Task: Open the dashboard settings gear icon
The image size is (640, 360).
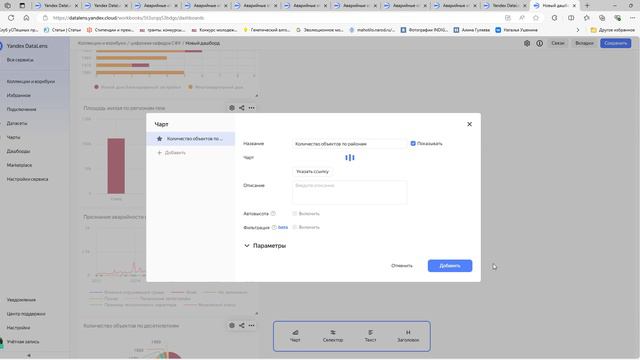Action: tap(527, 43)
